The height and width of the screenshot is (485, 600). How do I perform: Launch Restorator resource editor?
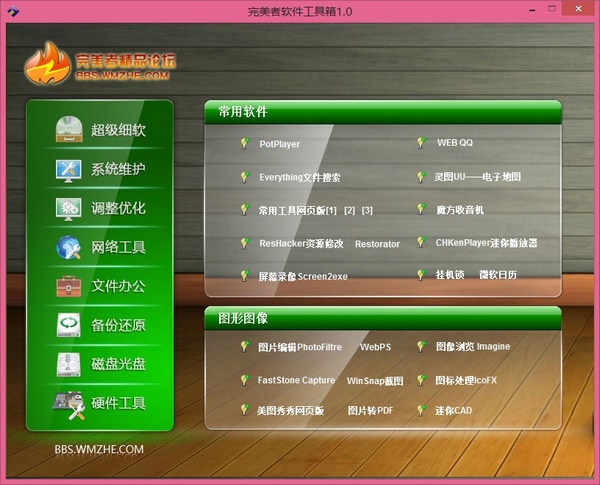(377, 244)
